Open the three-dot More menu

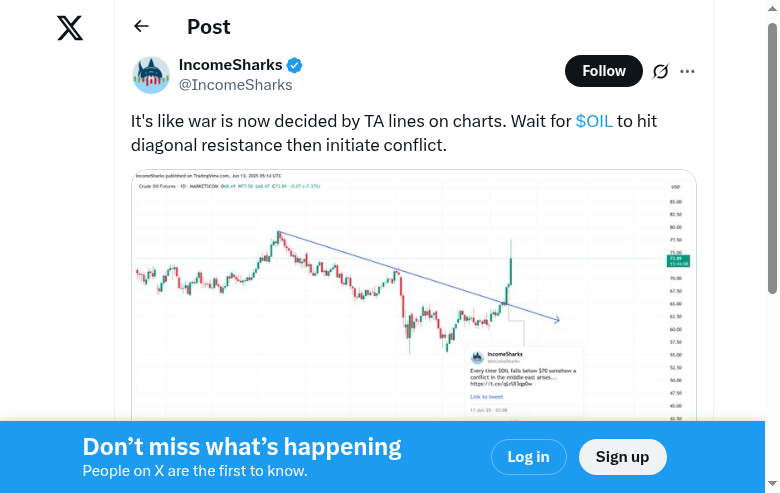[687, 71]
